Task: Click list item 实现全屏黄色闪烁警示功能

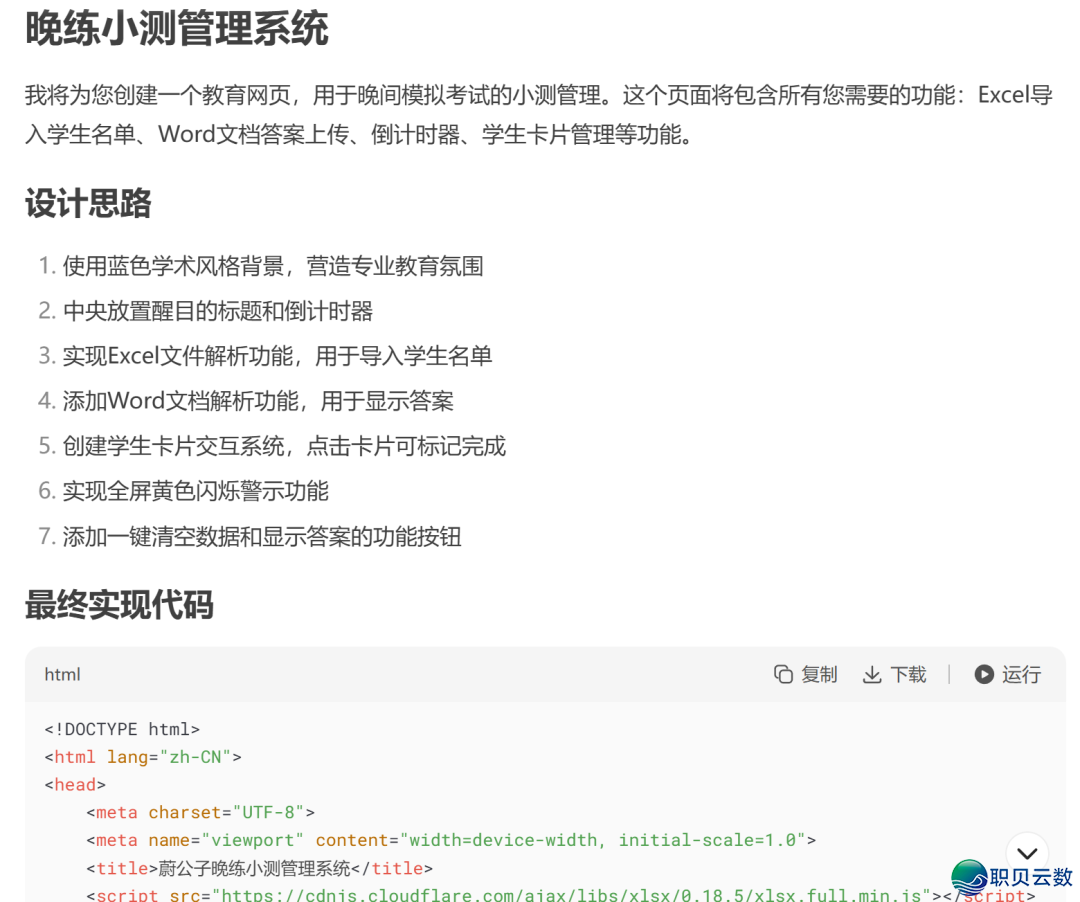Action: [x=196, y=491]
